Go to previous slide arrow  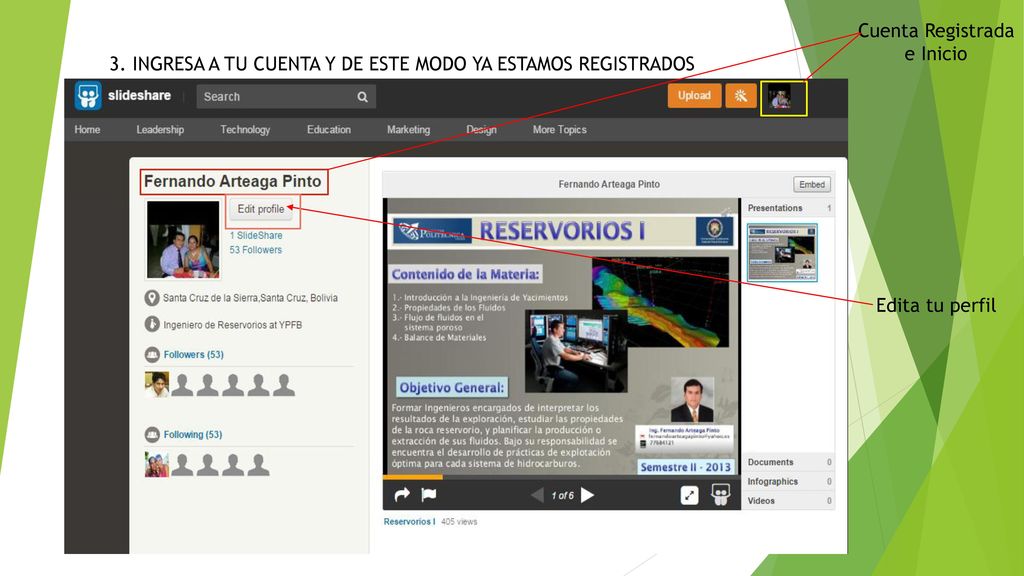[x=537, y=495]
